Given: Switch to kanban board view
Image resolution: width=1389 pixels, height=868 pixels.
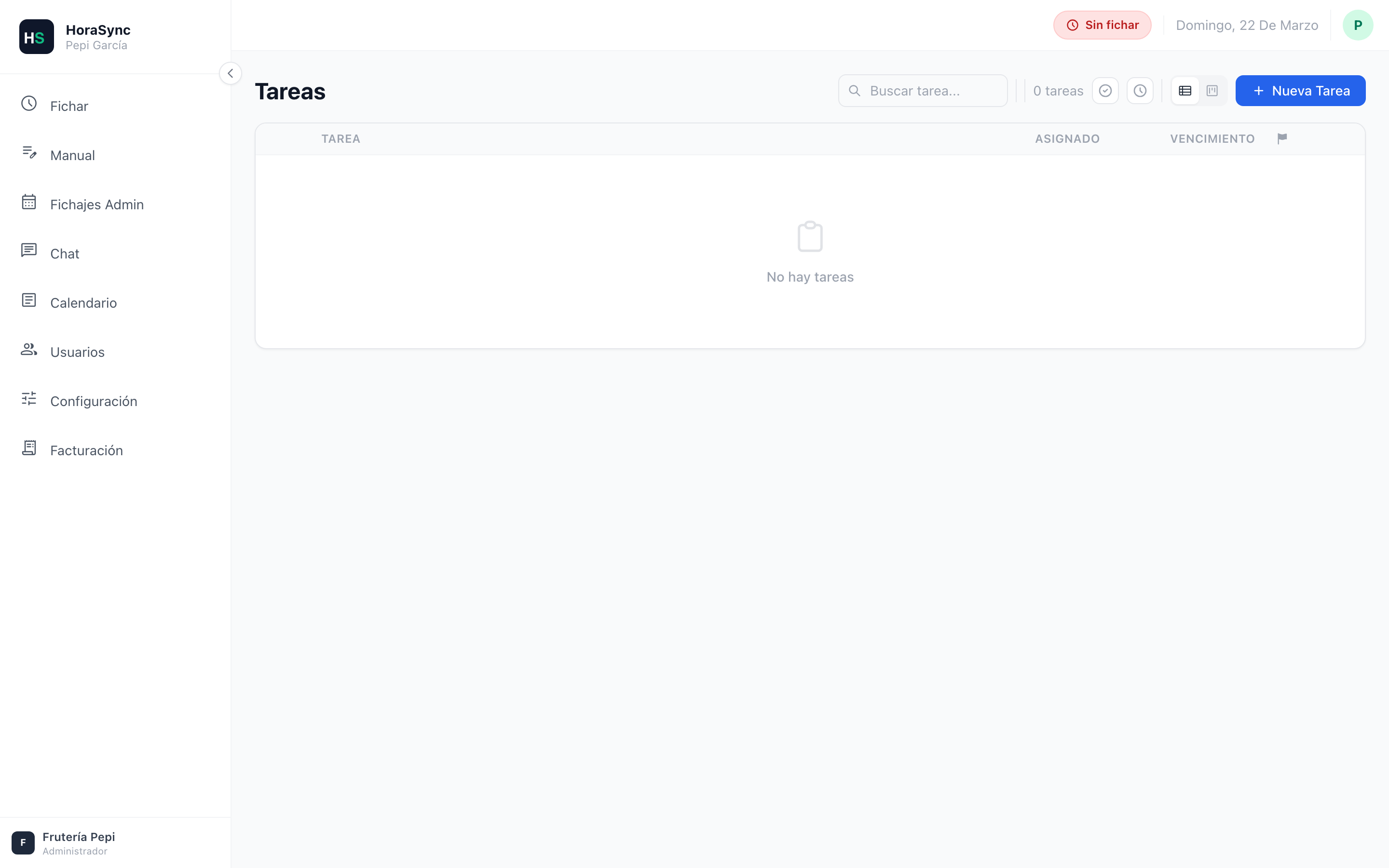Looking at the screenshot, I should pyautogui.click(x=1212, y=90).
